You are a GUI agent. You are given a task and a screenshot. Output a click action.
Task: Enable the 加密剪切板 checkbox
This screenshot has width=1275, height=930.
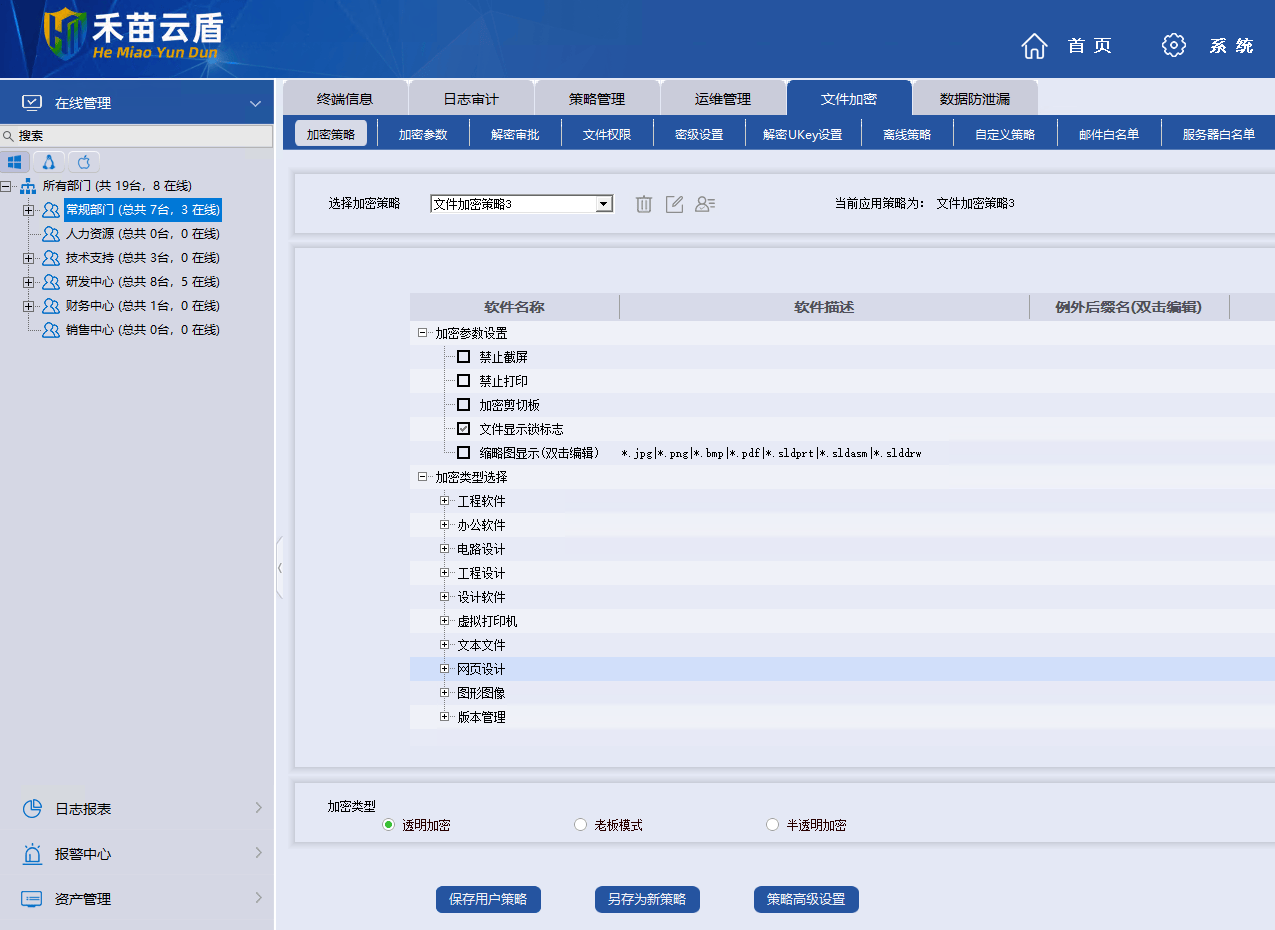tap(463, 405)
